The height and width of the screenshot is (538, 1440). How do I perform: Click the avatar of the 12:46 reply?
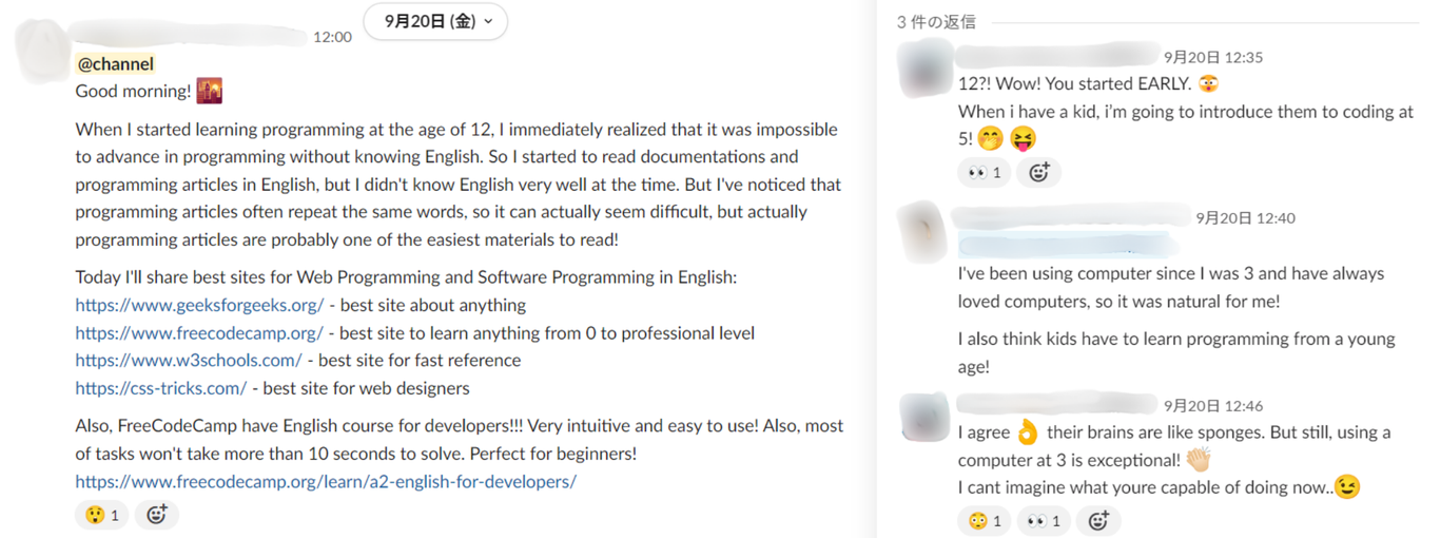coord(921,416)
